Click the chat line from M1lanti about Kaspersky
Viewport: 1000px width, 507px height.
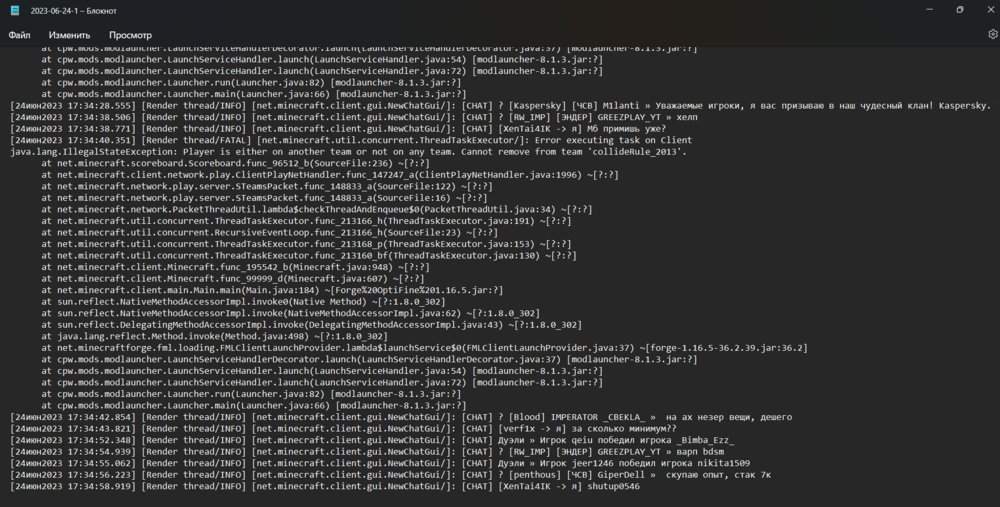[501, 106]
